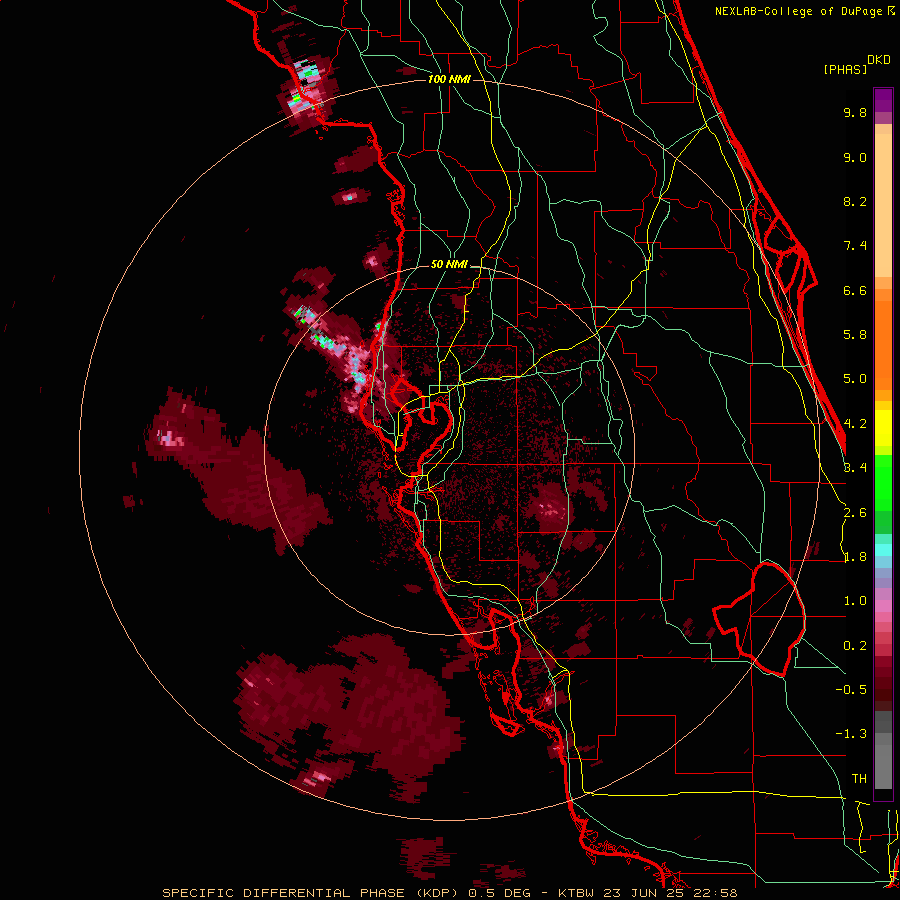Click the DKD product code label
Image resolution: width=900 pixels, height=900 pixels.
[878, 60]
